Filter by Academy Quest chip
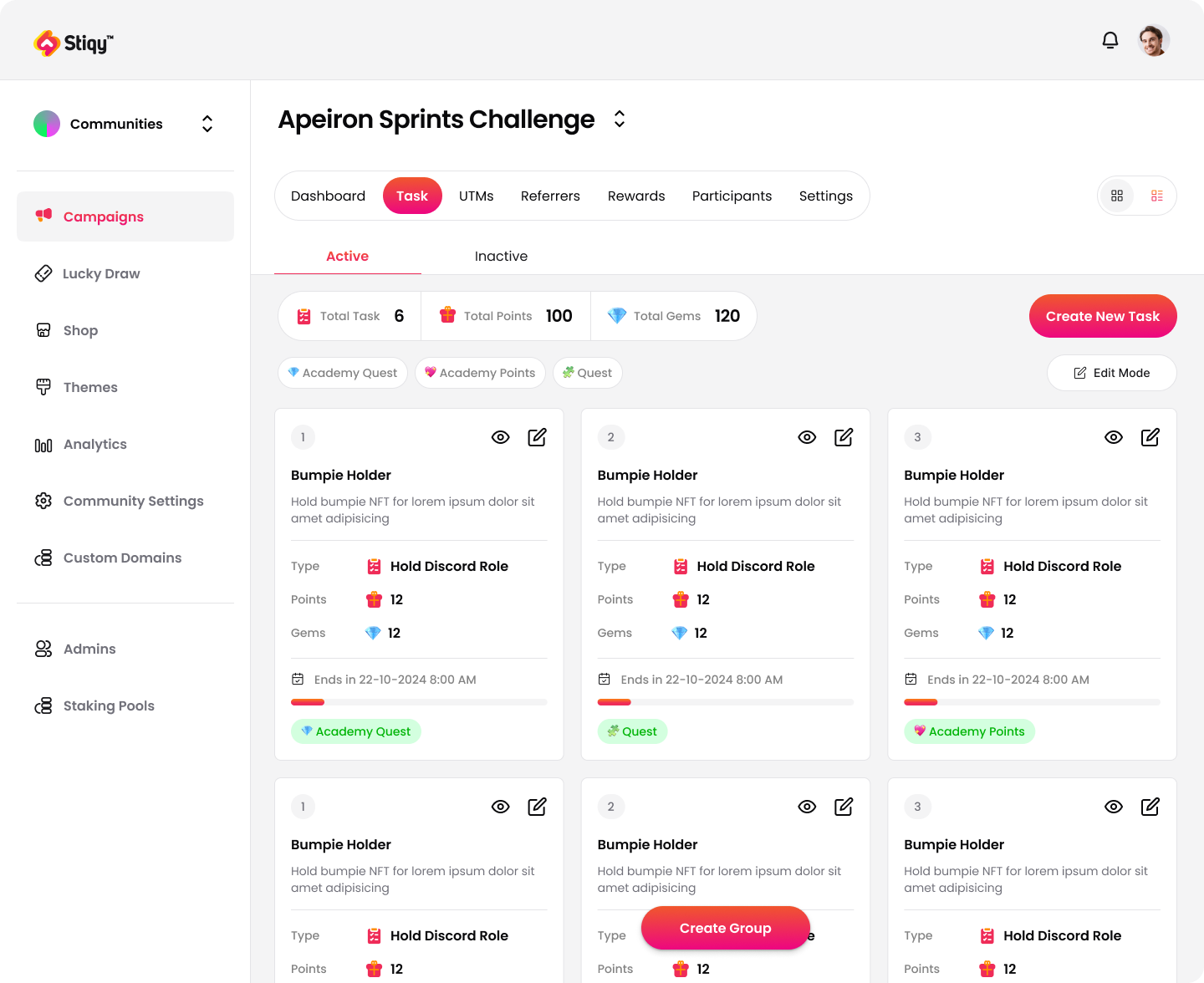 [x=343, y=373]
